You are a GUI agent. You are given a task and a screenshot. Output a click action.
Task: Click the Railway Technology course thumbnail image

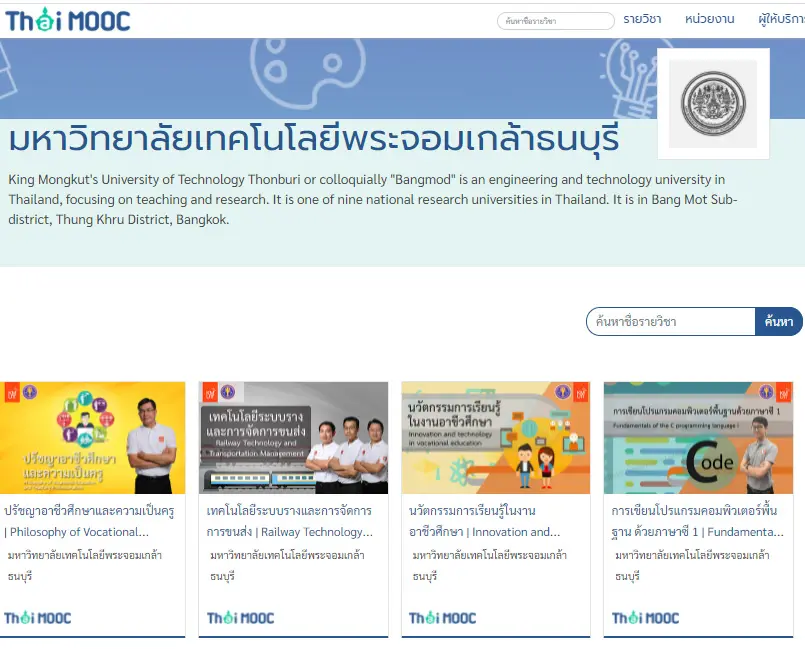[291, 438]
